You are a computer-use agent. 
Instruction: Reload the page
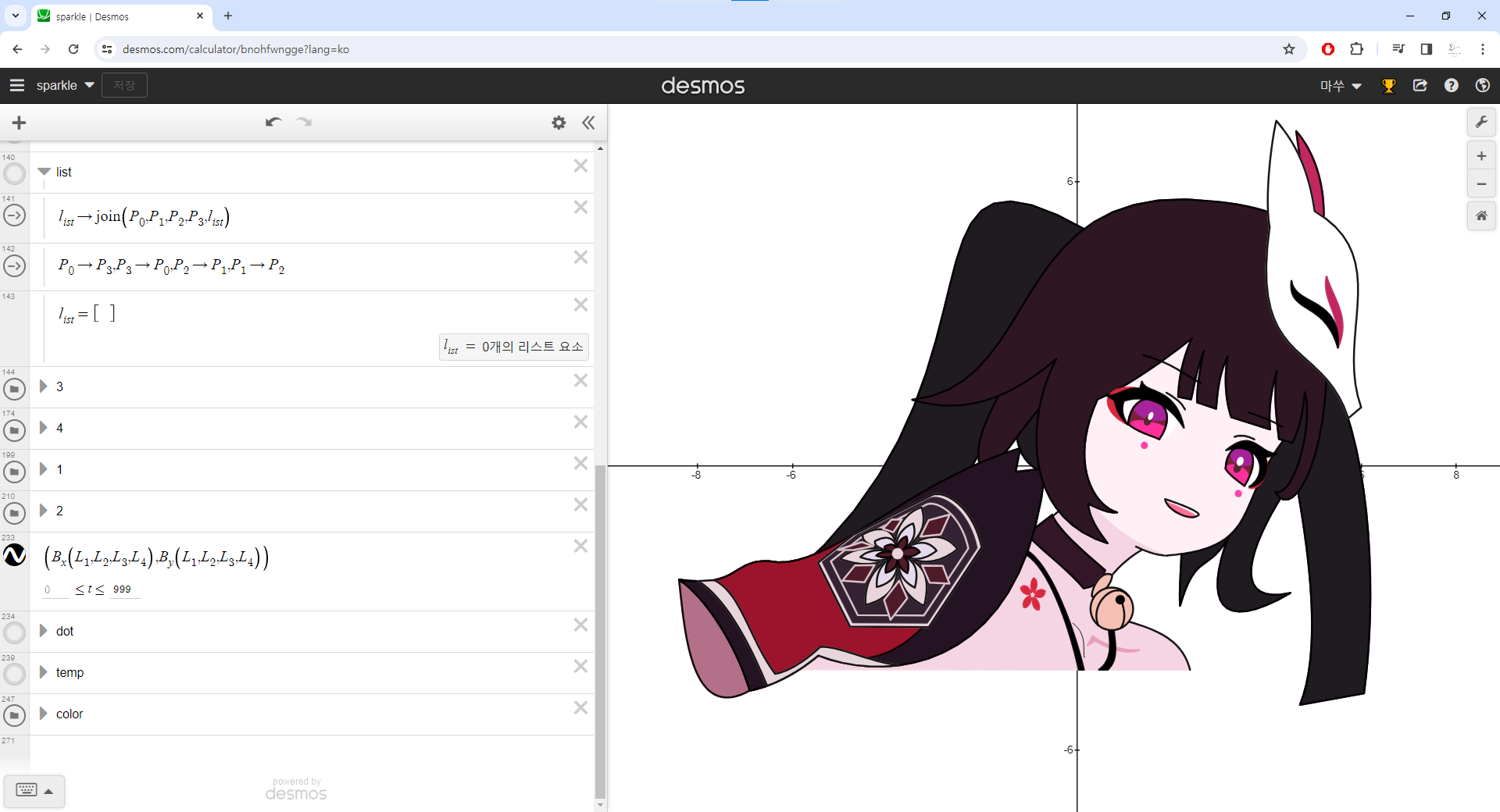coord(73,49)
